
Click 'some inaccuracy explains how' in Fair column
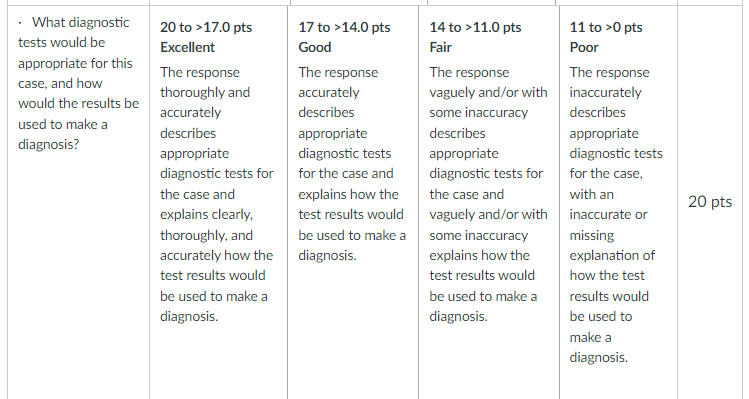[x=479, y=245]
